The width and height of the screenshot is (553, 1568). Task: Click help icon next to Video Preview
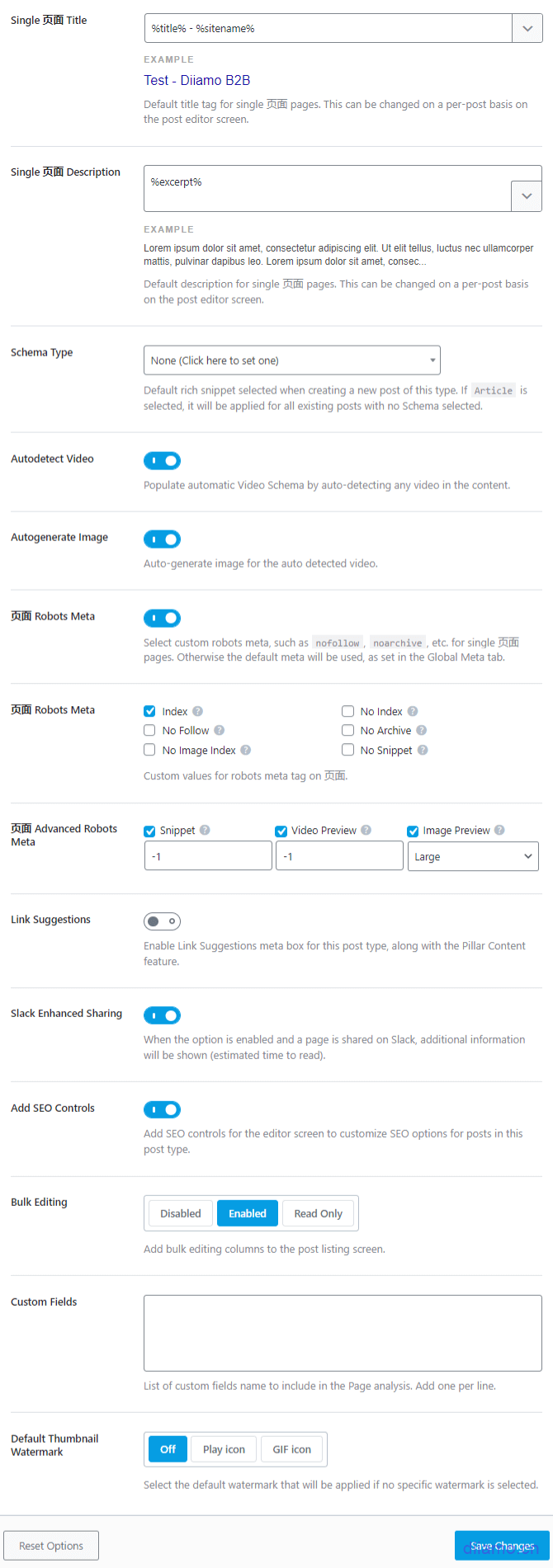[x=366, y=831]
